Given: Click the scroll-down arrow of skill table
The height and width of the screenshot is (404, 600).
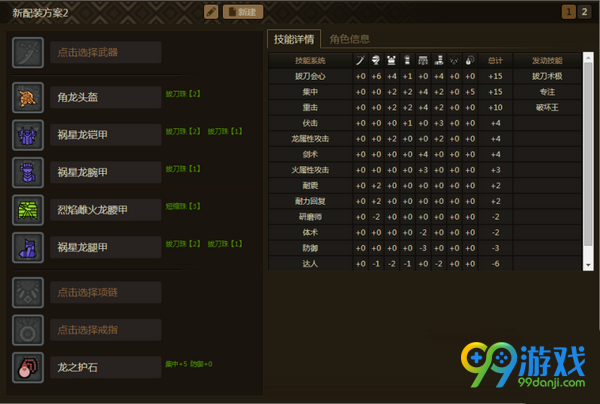Looking at the screenshot, I should click(x=588, y=266).
